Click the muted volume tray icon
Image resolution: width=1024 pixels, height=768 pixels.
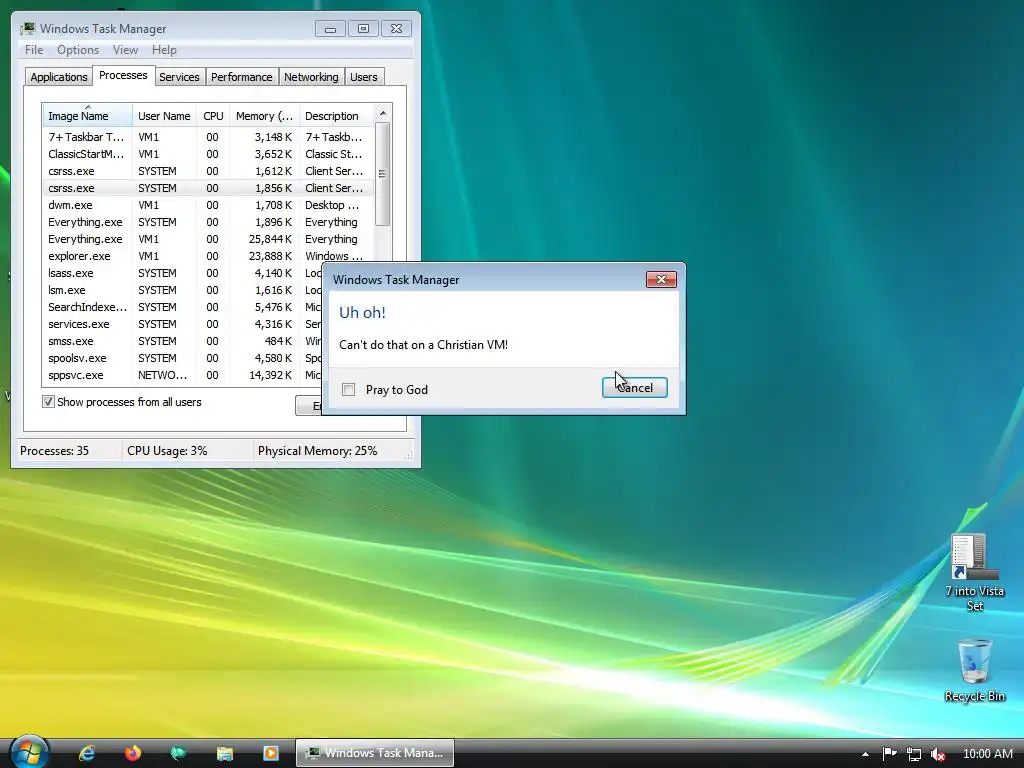click(x=938, y=754)
